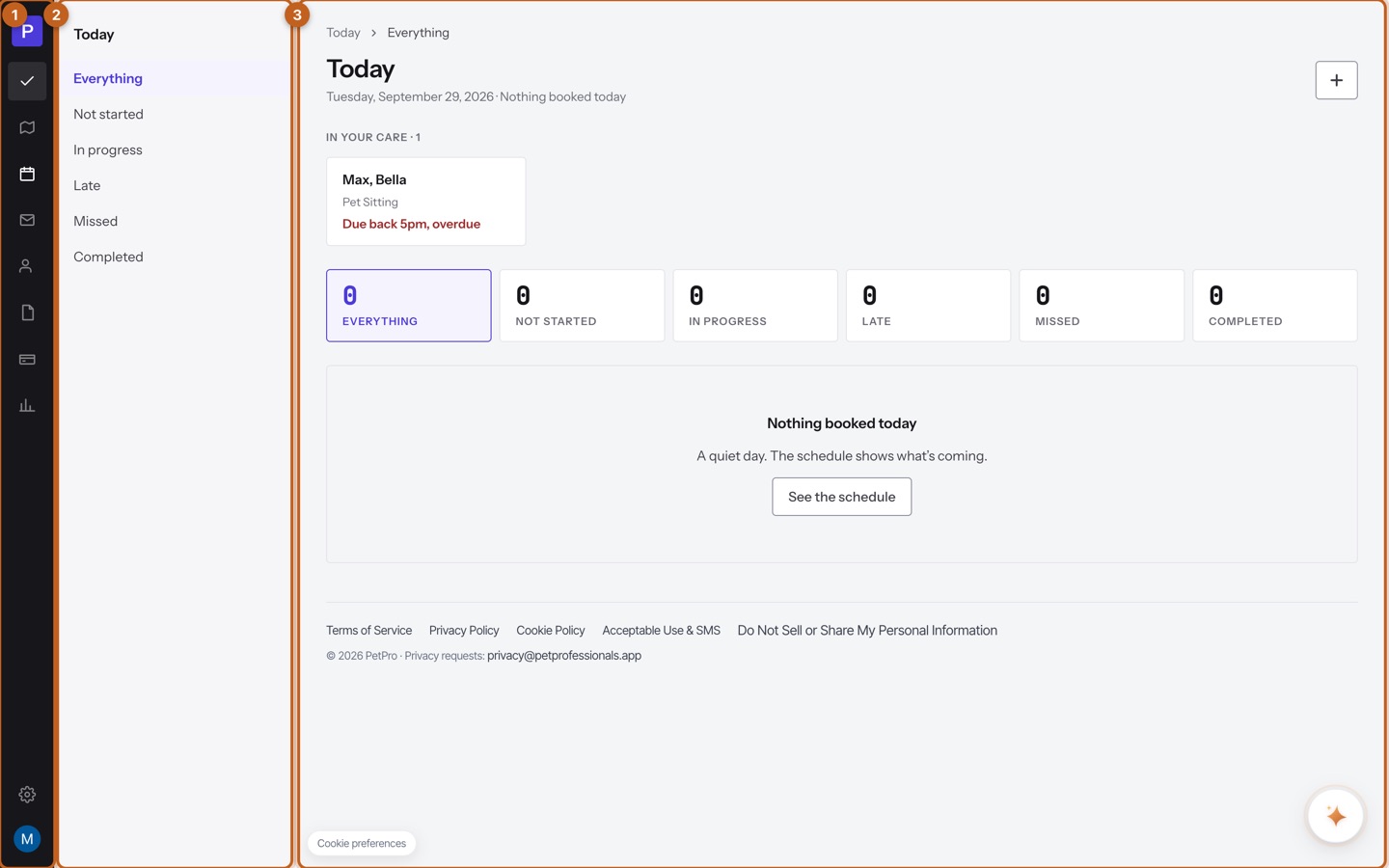This screenshot has width=1389, height=868.
Task: Open the sparkle assistant button
Action: coord(1336,816)
